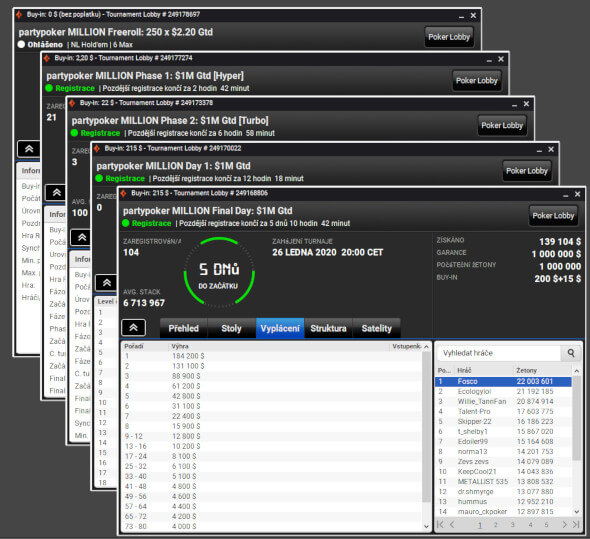Screen dimensions: 590x539
Task: Open page 4 of player list
Action: tap(530, 525)
